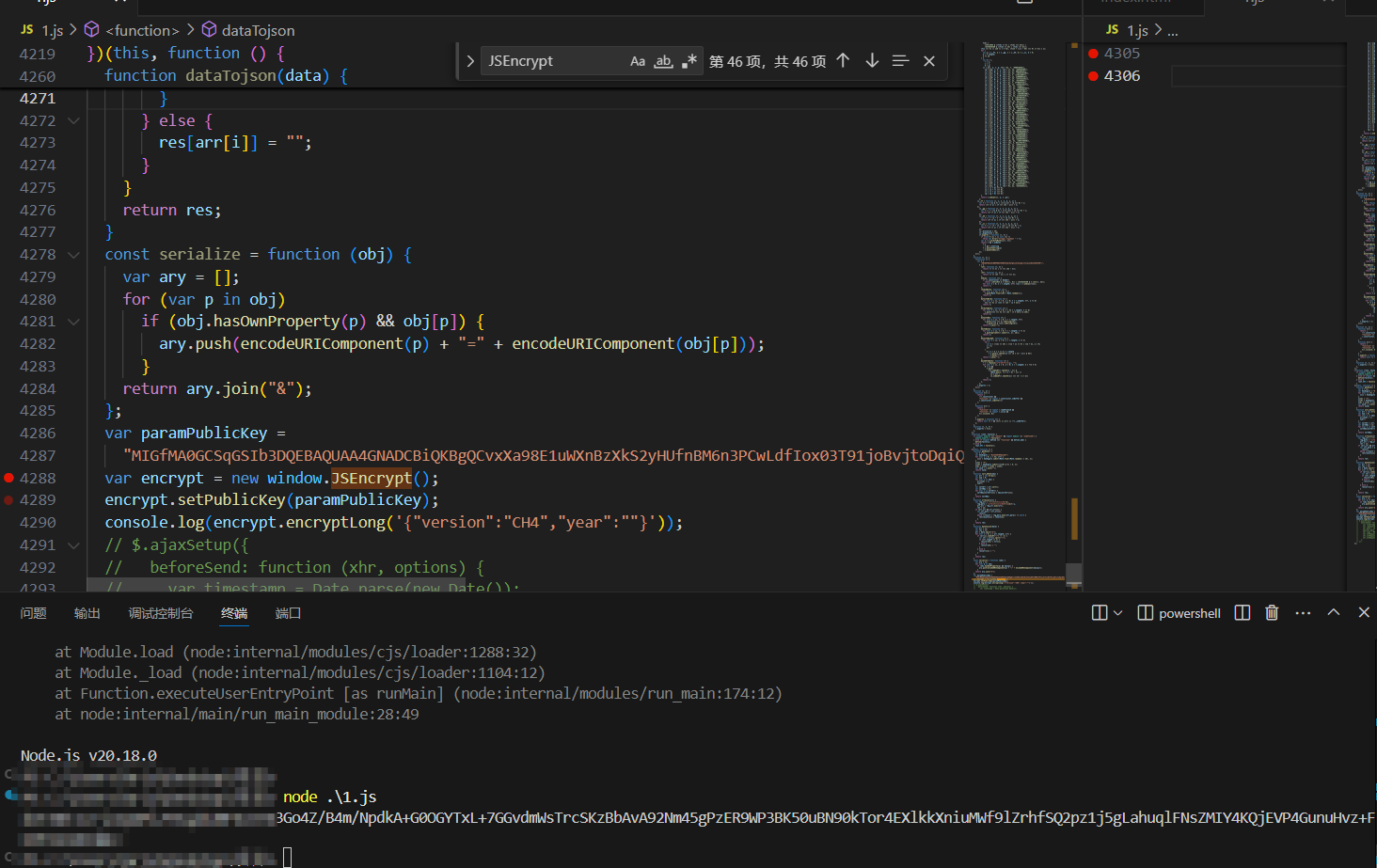Image resolution: width=1377 pixels, height=868 pixels.
Task: Close the bottom panel
Action: 1364,613
